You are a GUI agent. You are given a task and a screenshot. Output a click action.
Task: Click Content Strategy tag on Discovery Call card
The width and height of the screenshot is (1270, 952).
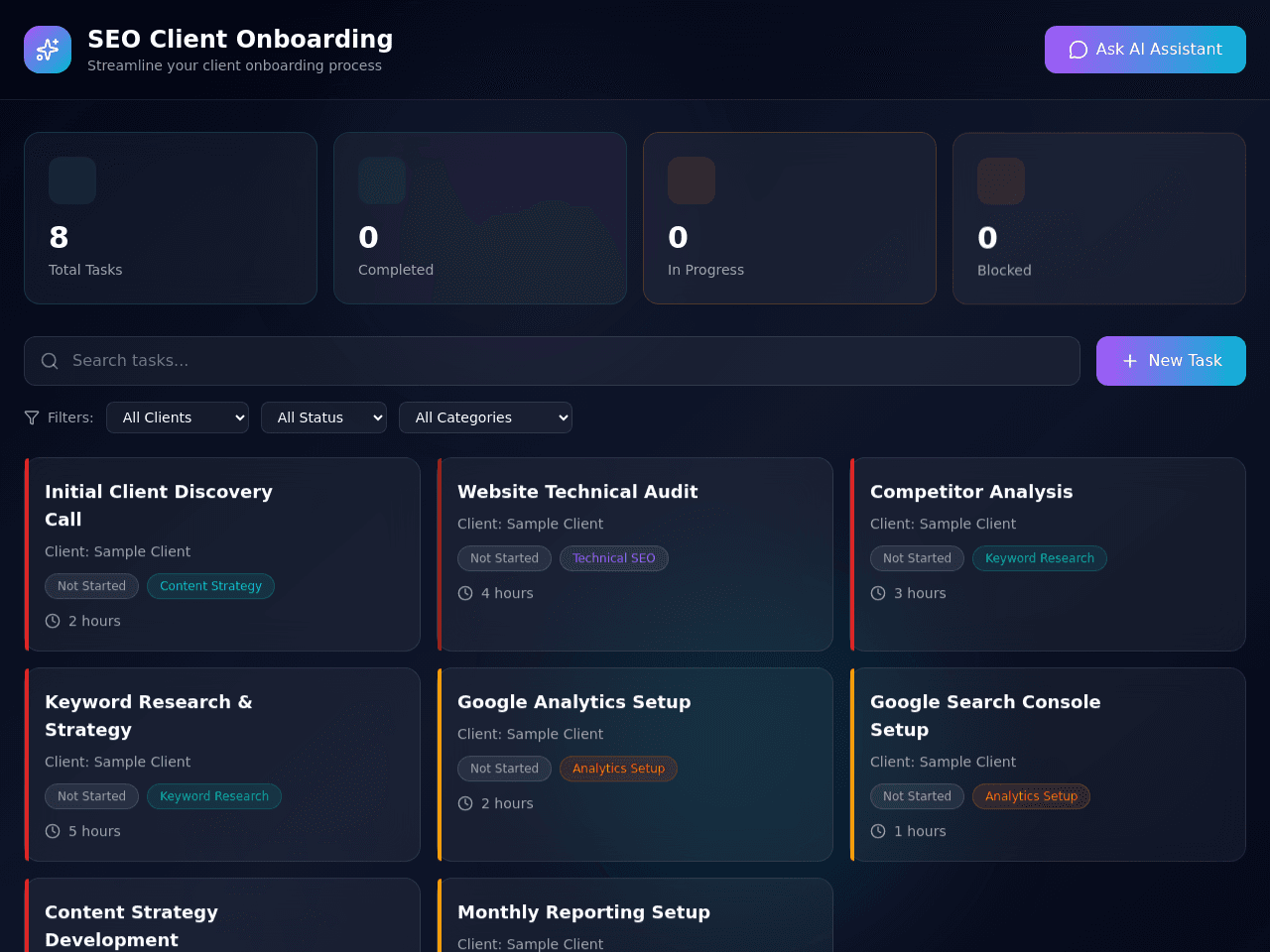point(210,586)
